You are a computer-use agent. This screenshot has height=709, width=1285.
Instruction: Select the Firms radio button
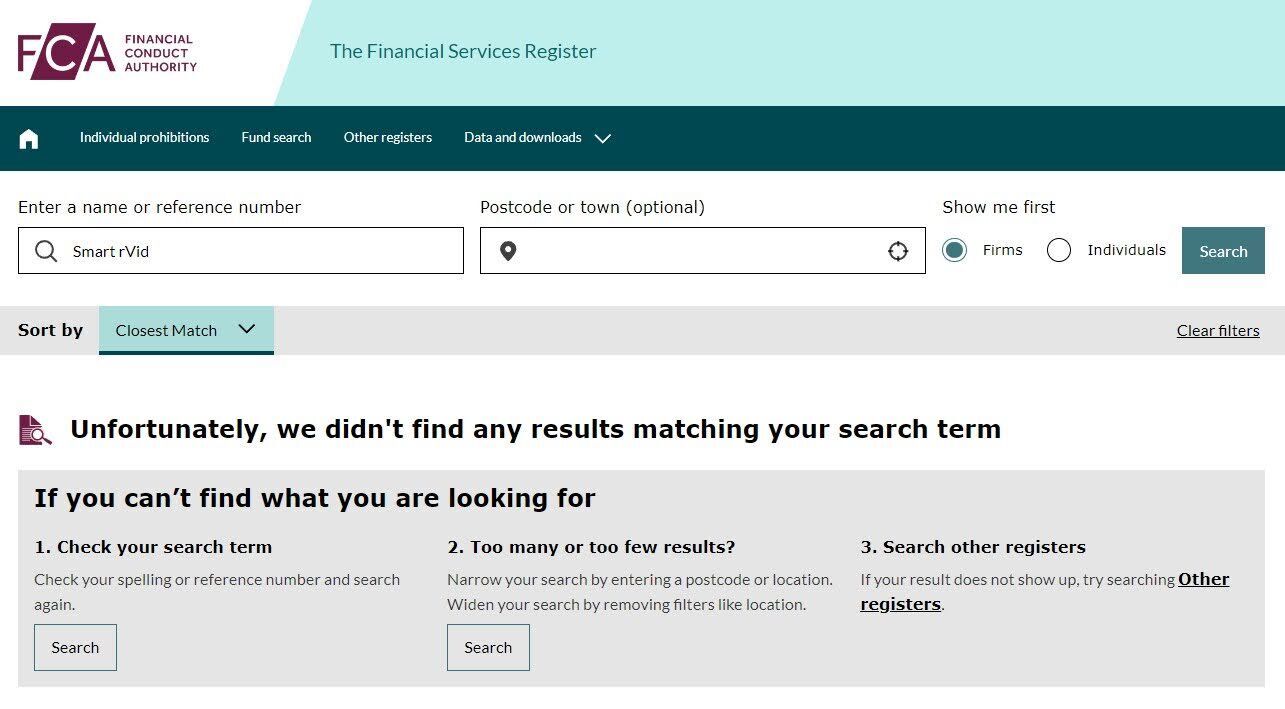pos(955,250)
